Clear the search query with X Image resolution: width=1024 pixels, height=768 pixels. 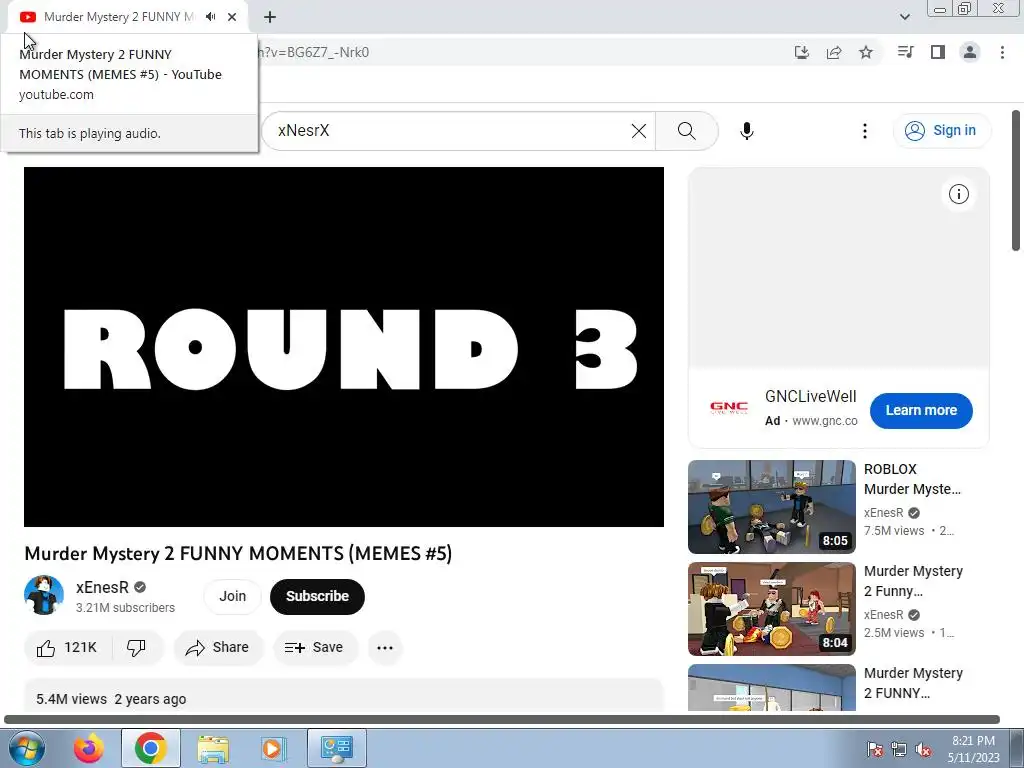(639, 131)
